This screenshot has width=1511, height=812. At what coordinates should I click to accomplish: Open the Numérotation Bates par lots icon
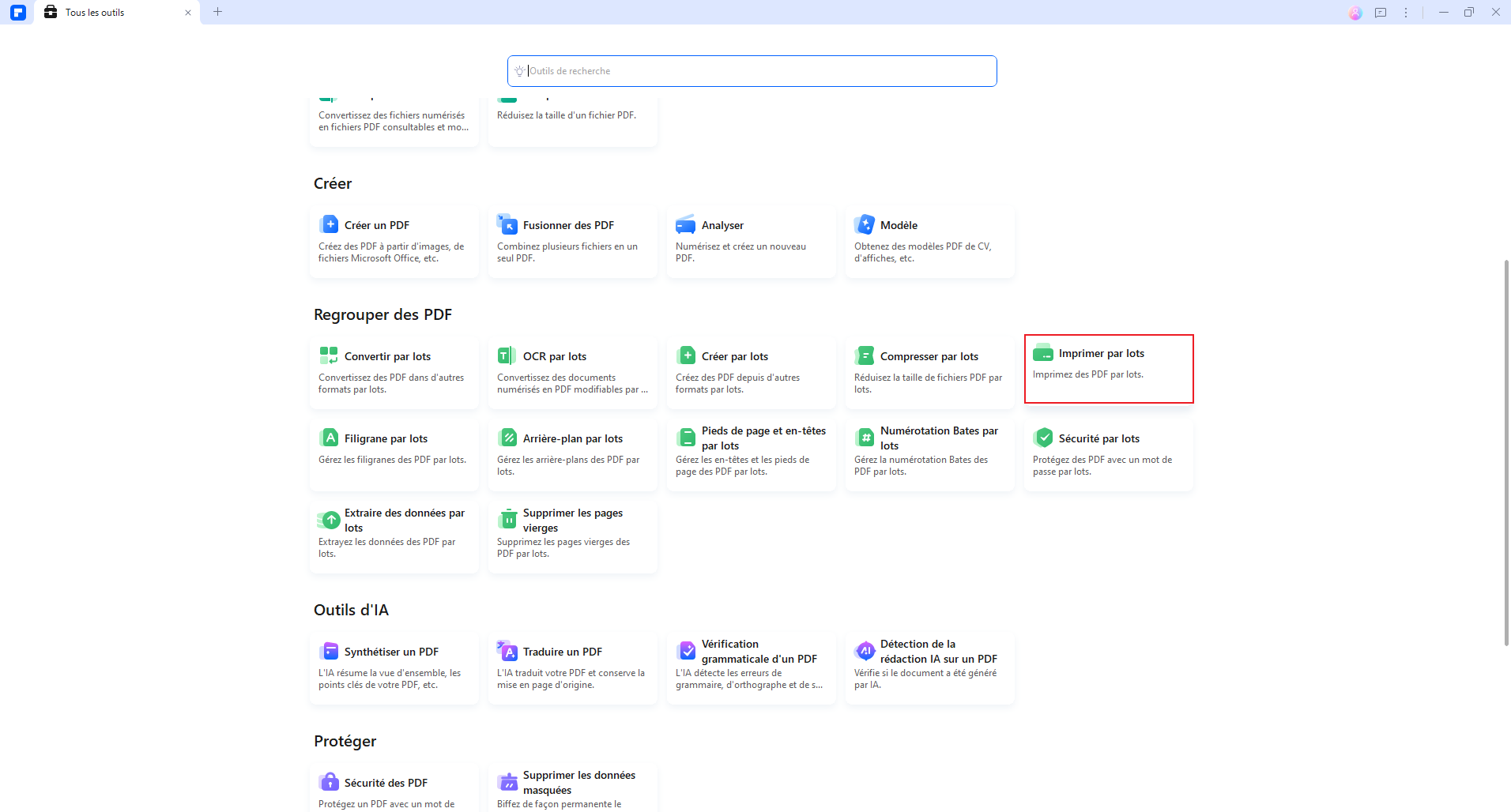pos(865,438)
